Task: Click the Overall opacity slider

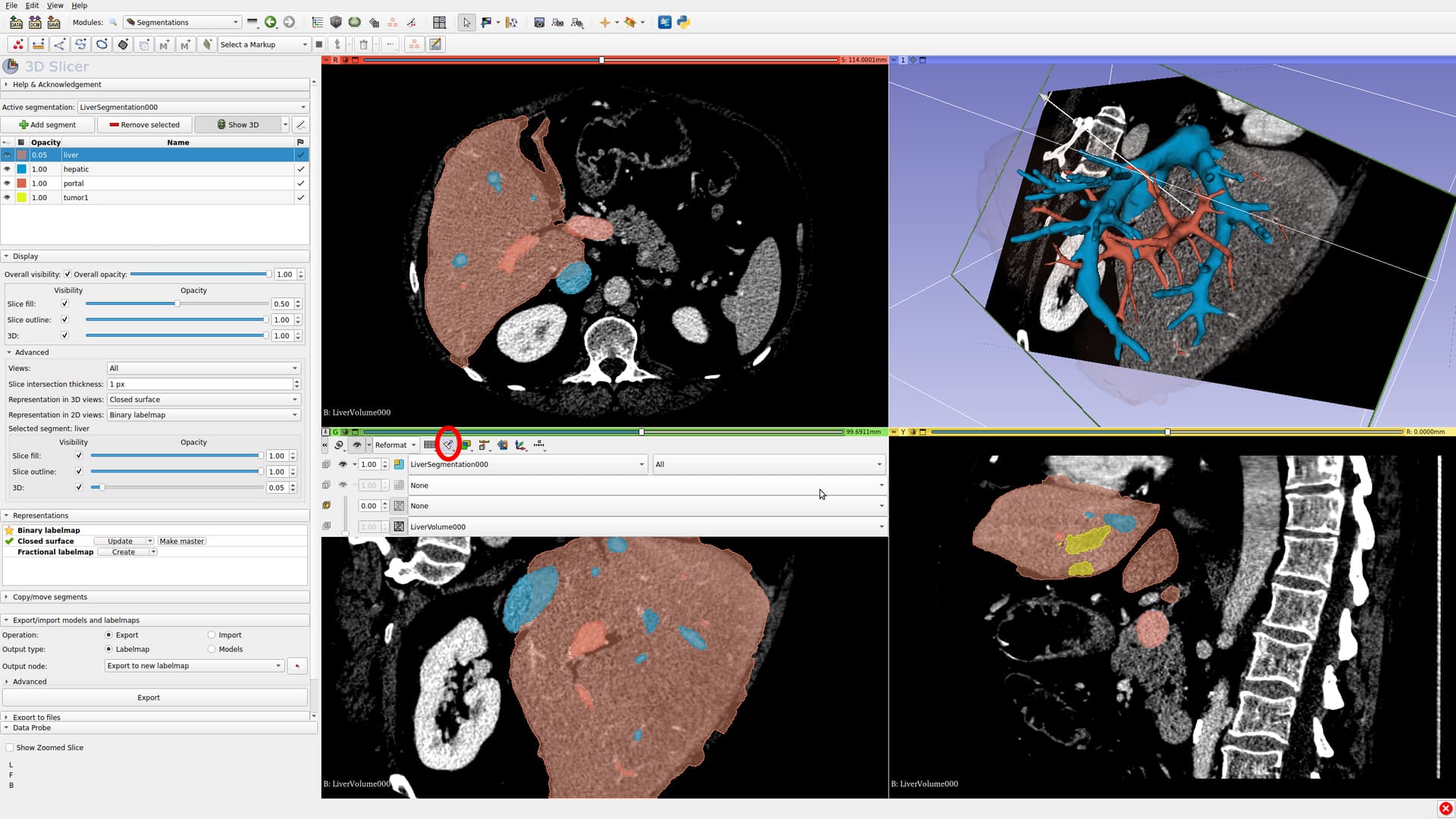Action: point(200,275)
